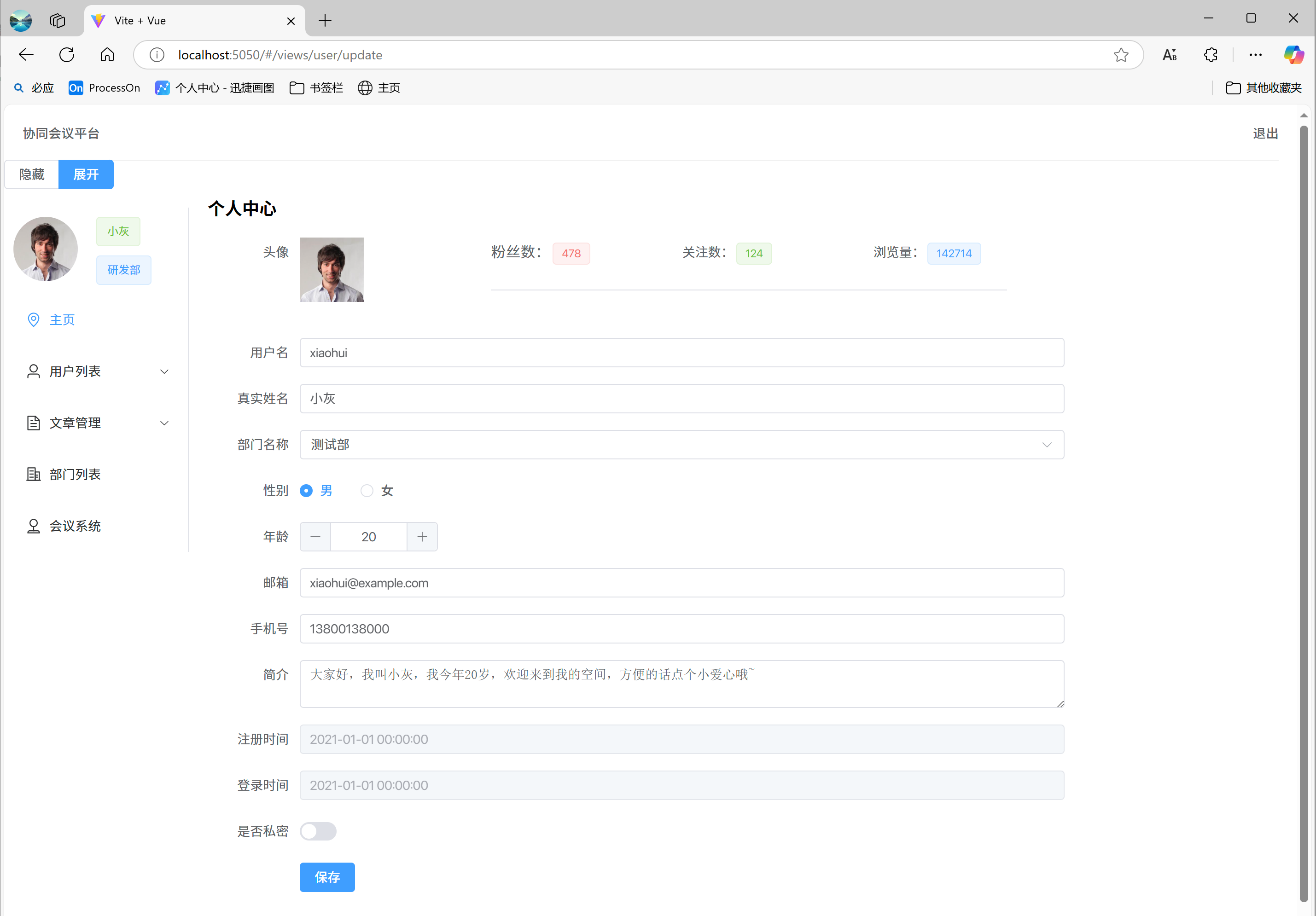This screenshot has width=1316, height=916.
Task: Click the sidebar round user avatar
Action: (45, 249)
